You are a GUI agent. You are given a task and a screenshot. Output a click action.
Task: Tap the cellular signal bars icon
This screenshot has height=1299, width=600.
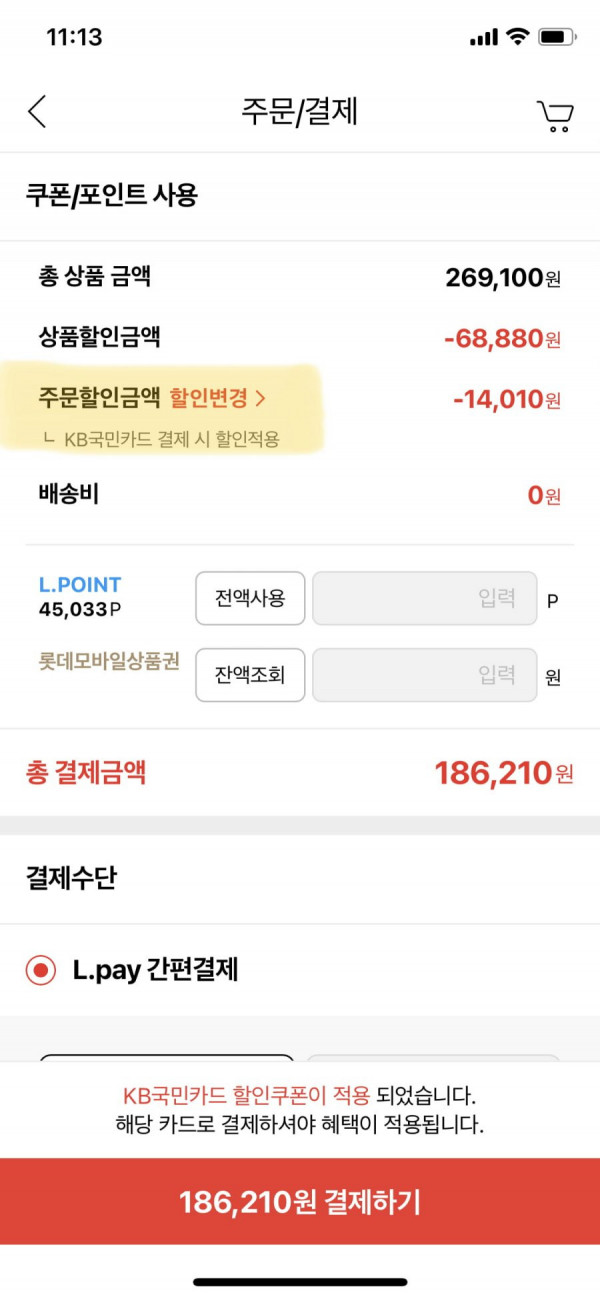tap(483, 38)
